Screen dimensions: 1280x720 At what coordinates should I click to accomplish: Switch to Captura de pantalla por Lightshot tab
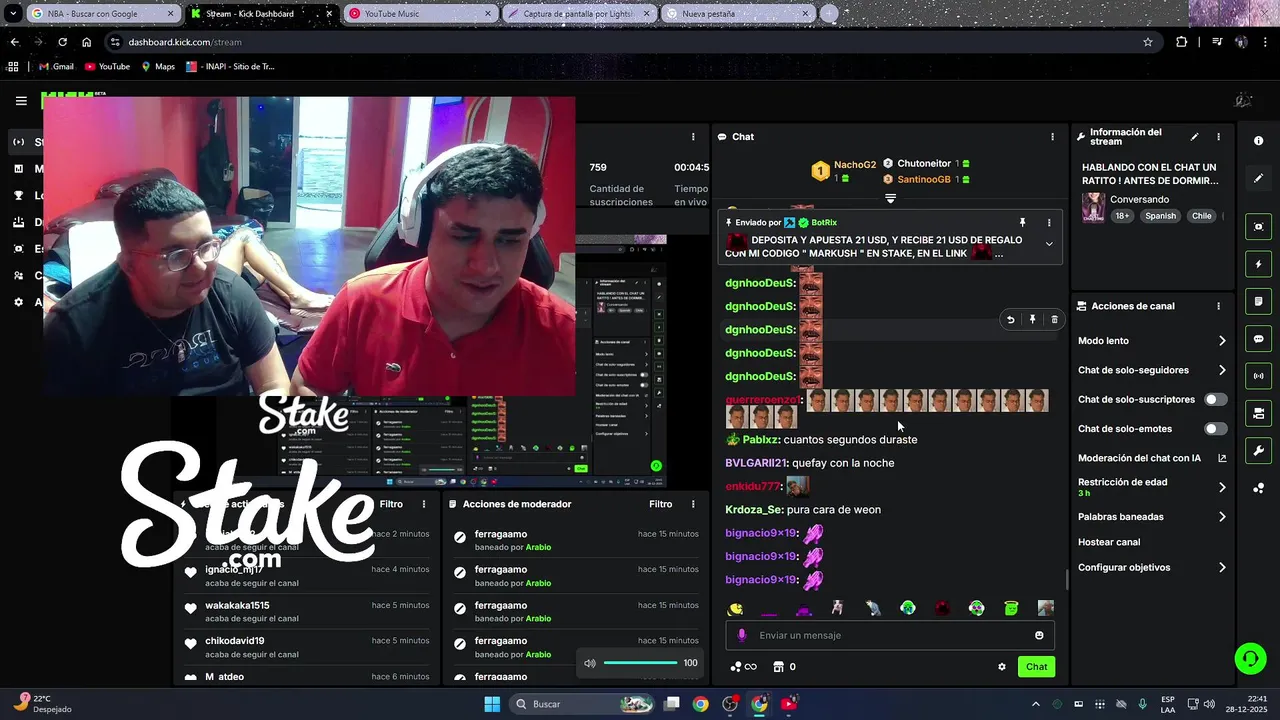[x=579, y=14]
